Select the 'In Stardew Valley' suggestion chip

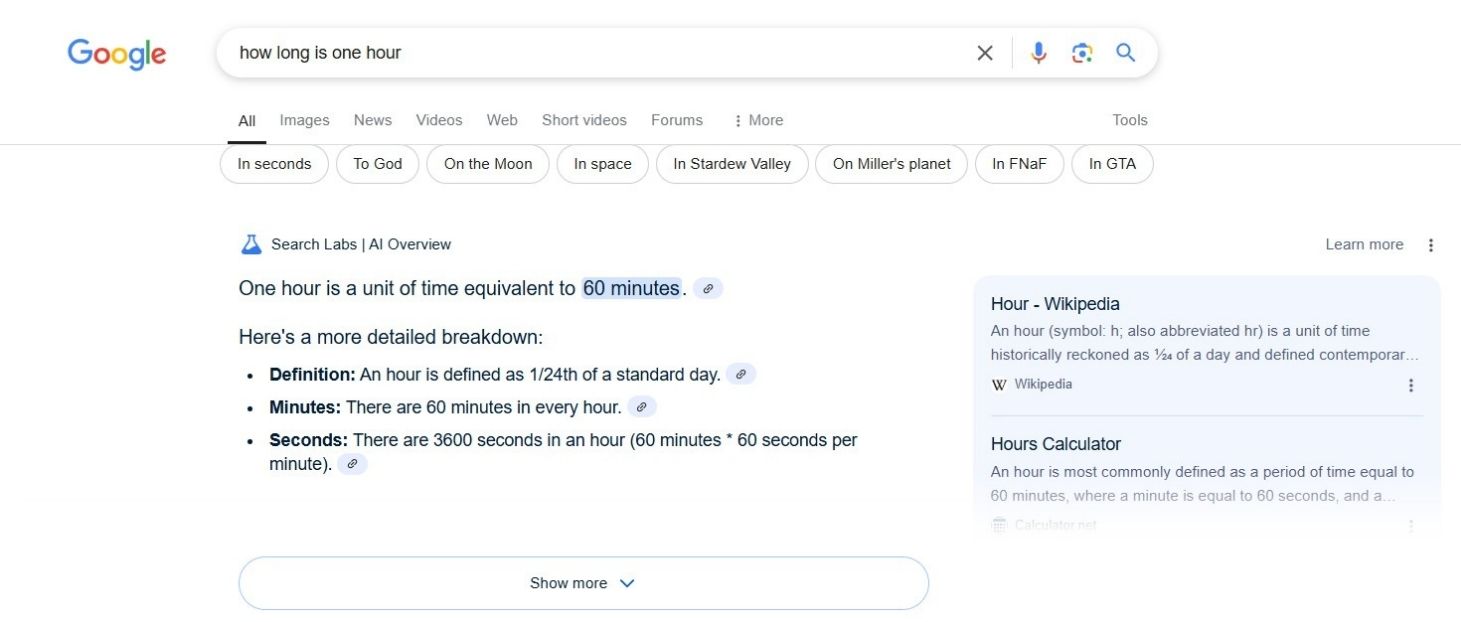point(732,164)
